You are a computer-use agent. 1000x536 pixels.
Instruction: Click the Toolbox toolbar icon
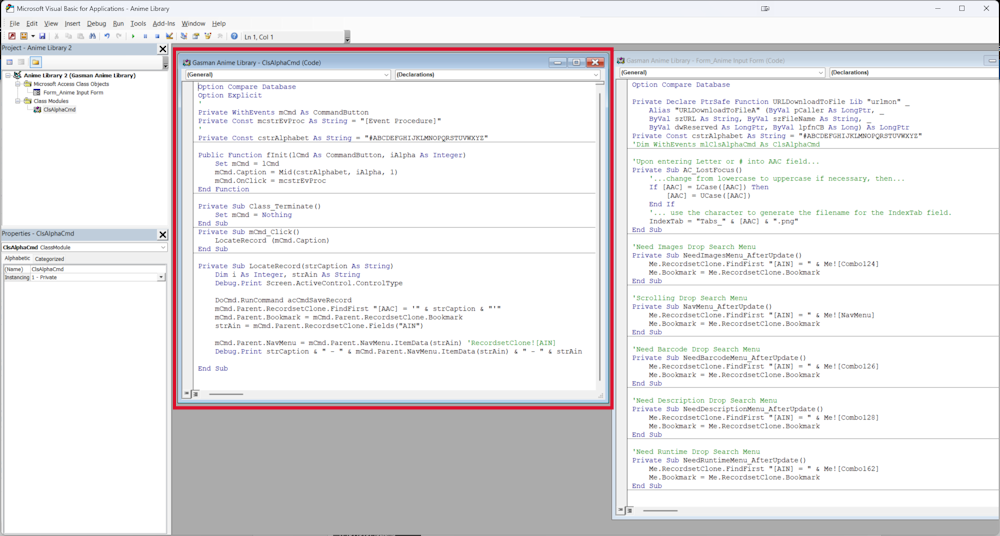(x=220, y=36)
